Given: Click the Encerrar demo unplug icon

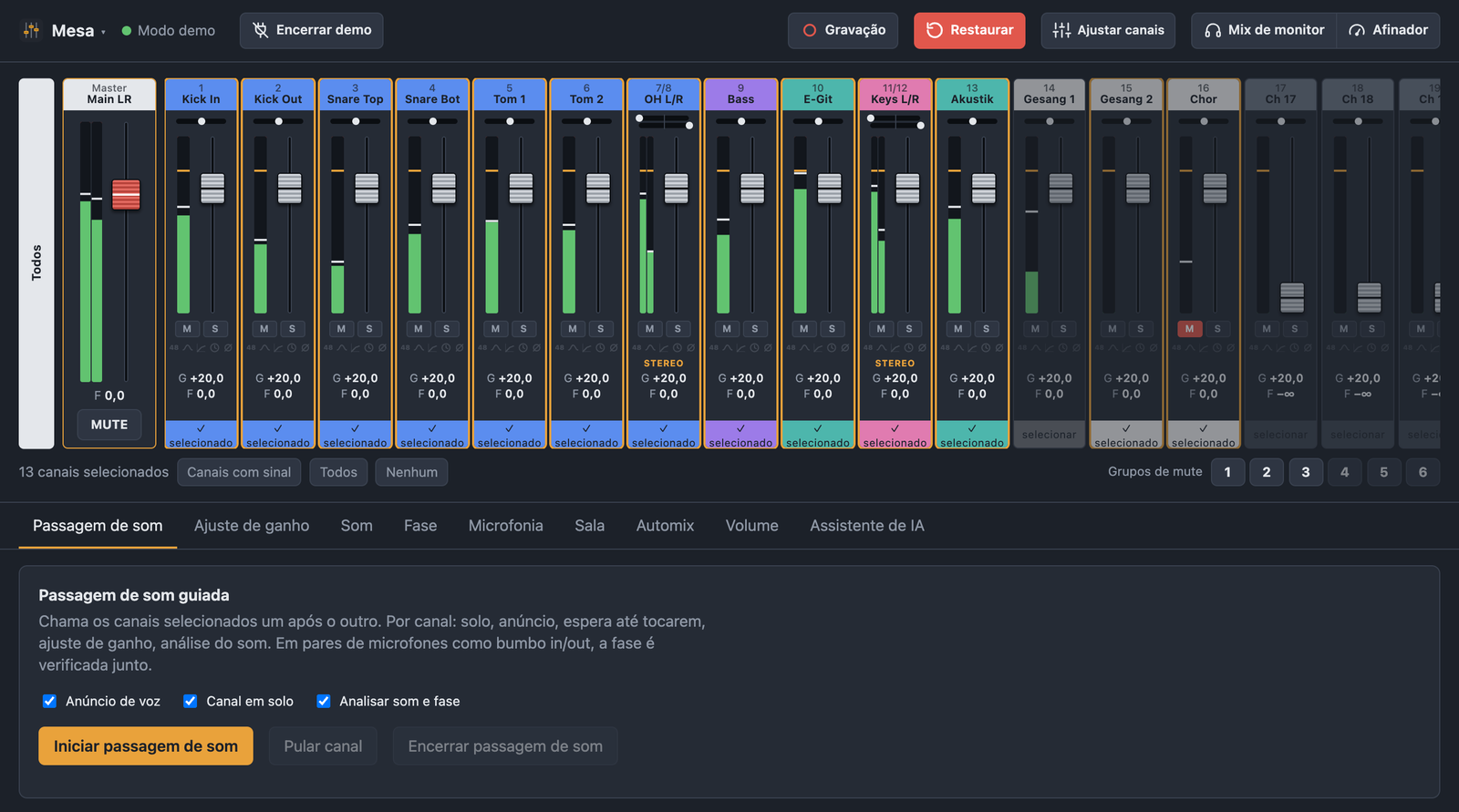Looking at the screenshot, I should tap(261, 30).
